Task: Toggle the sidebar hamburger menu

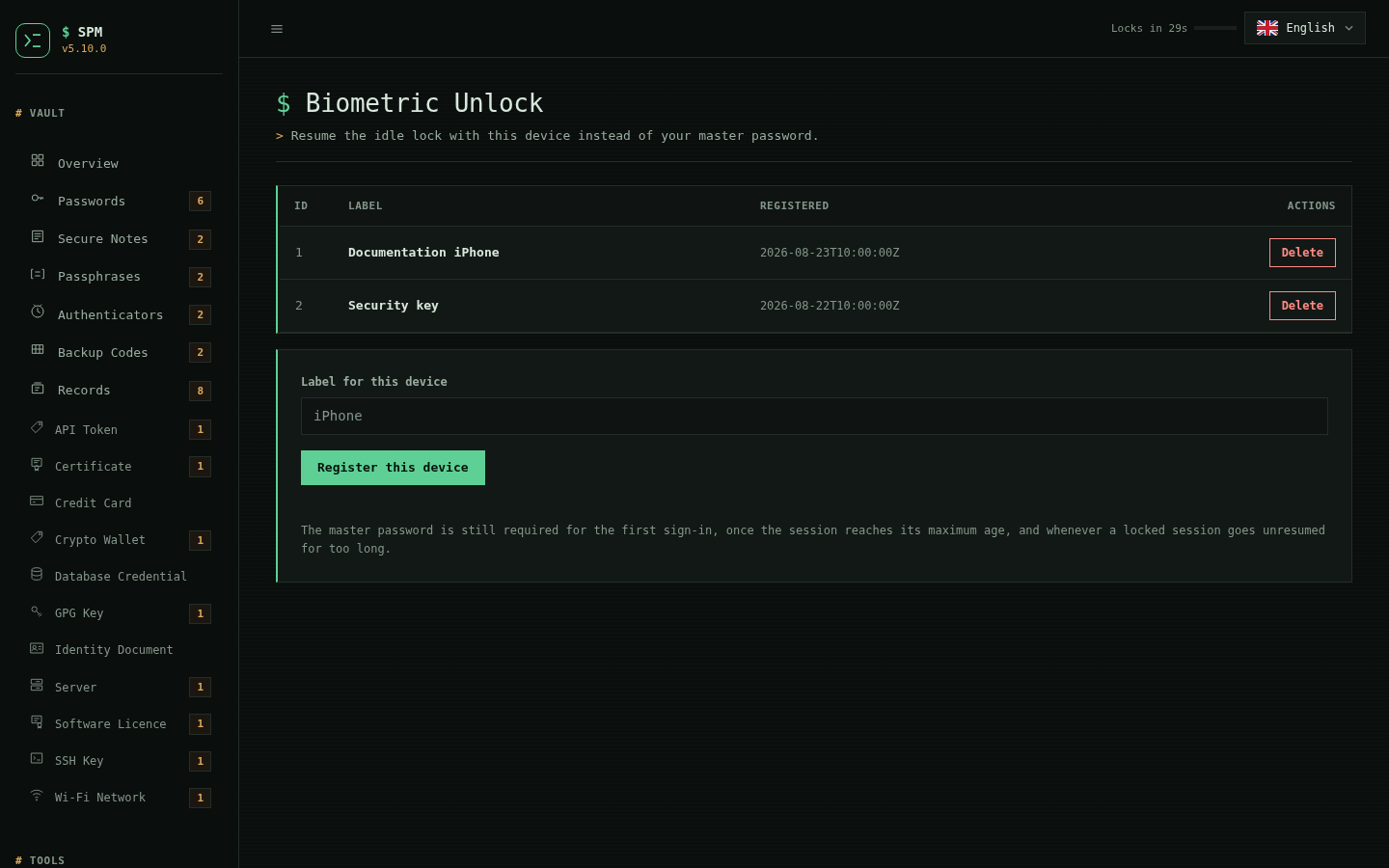Action: click(277, 29)
